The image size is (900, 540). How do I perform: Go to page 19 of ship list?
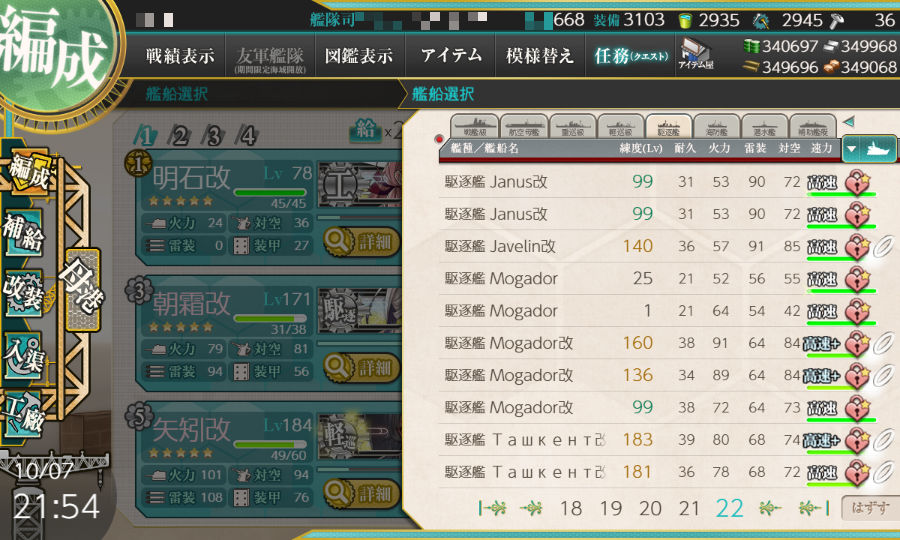610,508
